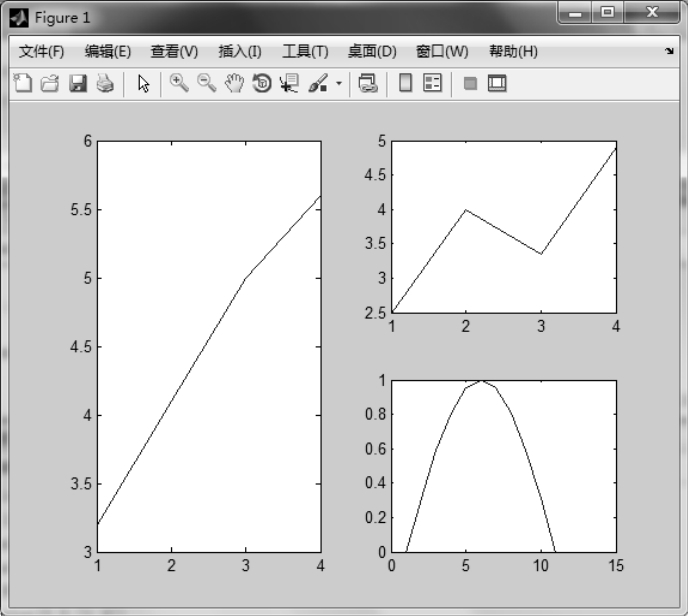Enable the Pan hand tool
Image resolution: width=688 pixels, height=616 pixels.
234,84
